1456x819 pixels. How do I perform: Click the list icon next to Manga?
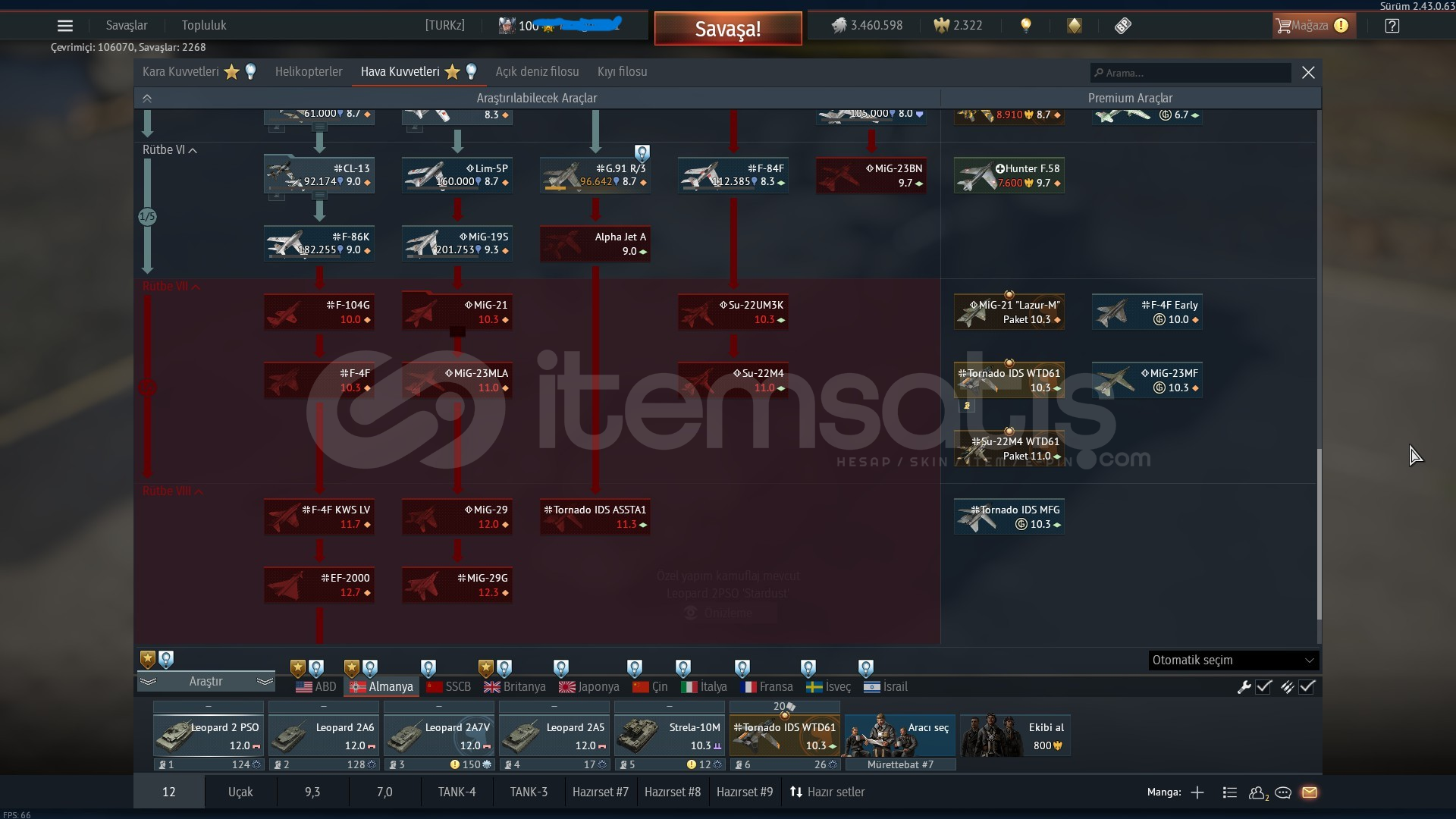[x=1230, y=792]
